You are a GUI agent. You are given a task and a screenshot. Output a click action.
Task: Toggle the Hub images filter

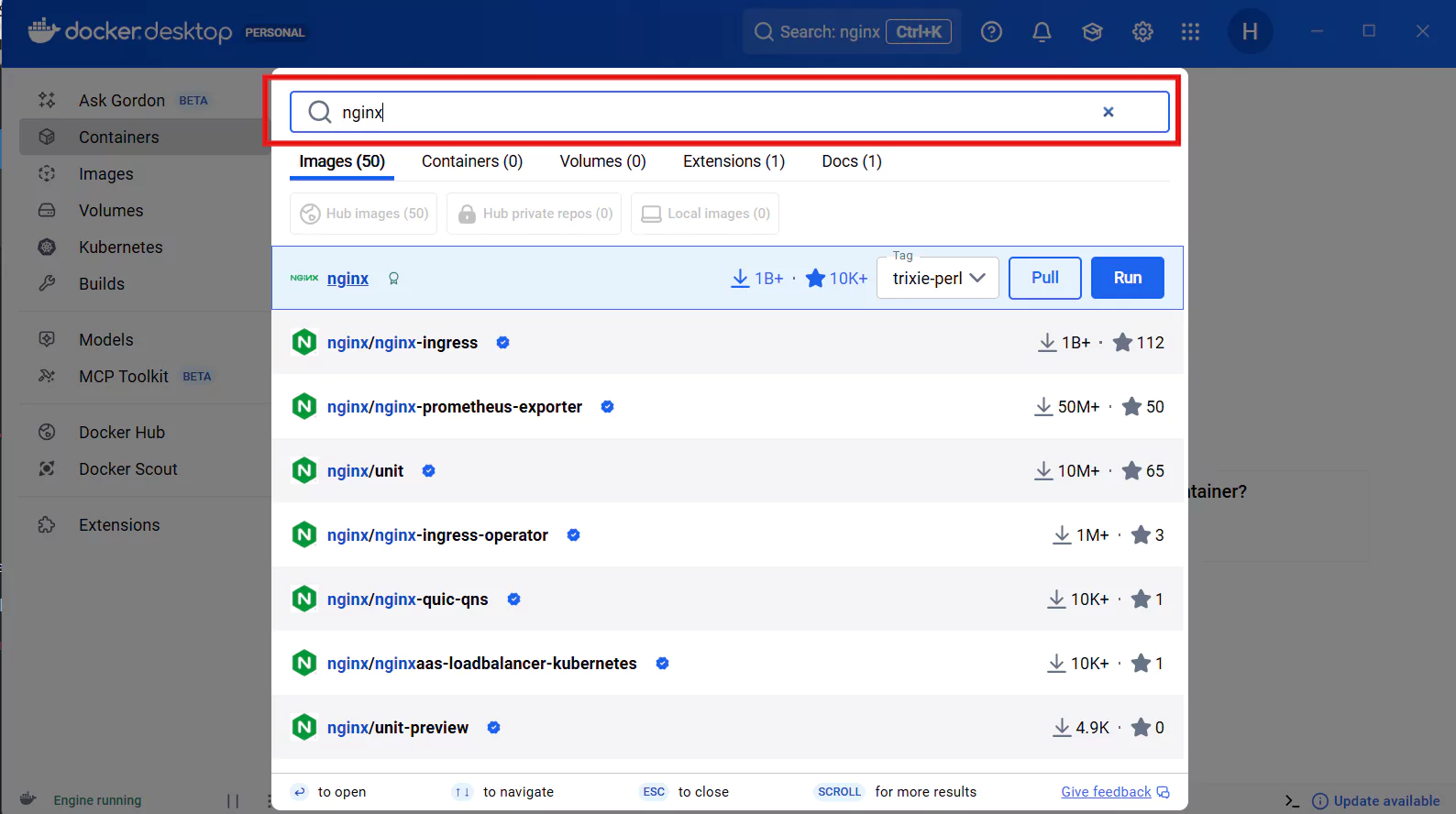[364, 214]
